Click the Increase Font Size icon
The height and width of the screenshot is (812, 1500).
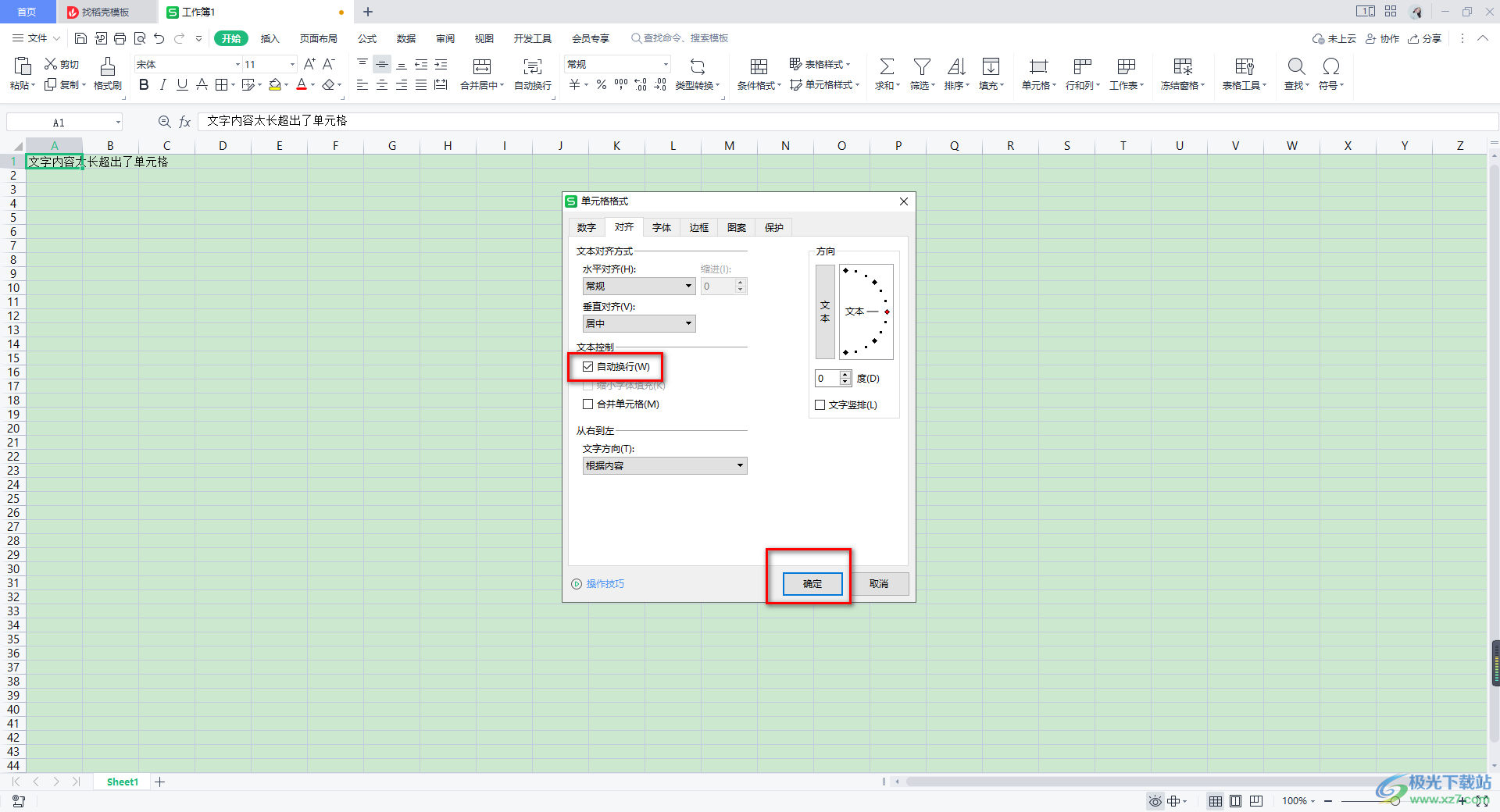coord(309,64)
